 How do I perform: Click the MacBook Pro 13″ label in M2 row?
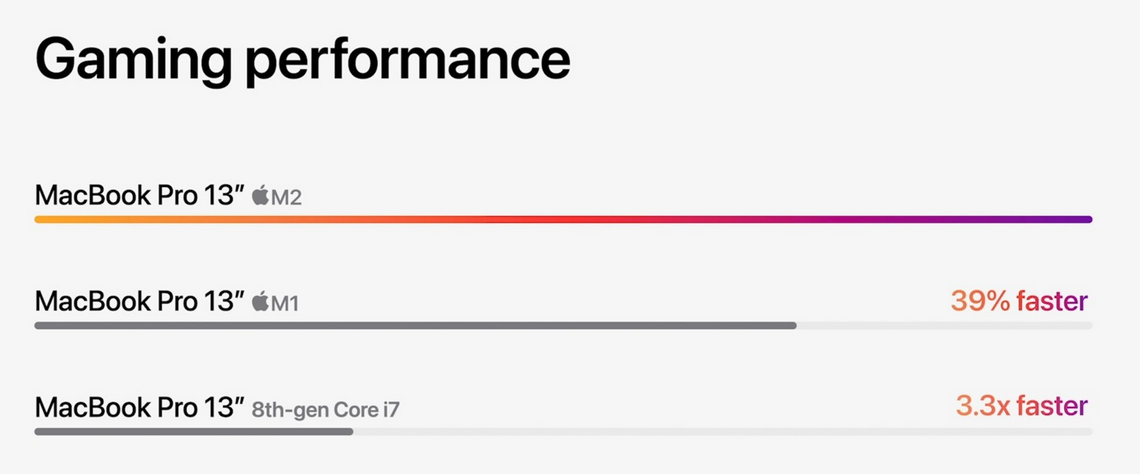pyautogui.click(x=139, y=195)
